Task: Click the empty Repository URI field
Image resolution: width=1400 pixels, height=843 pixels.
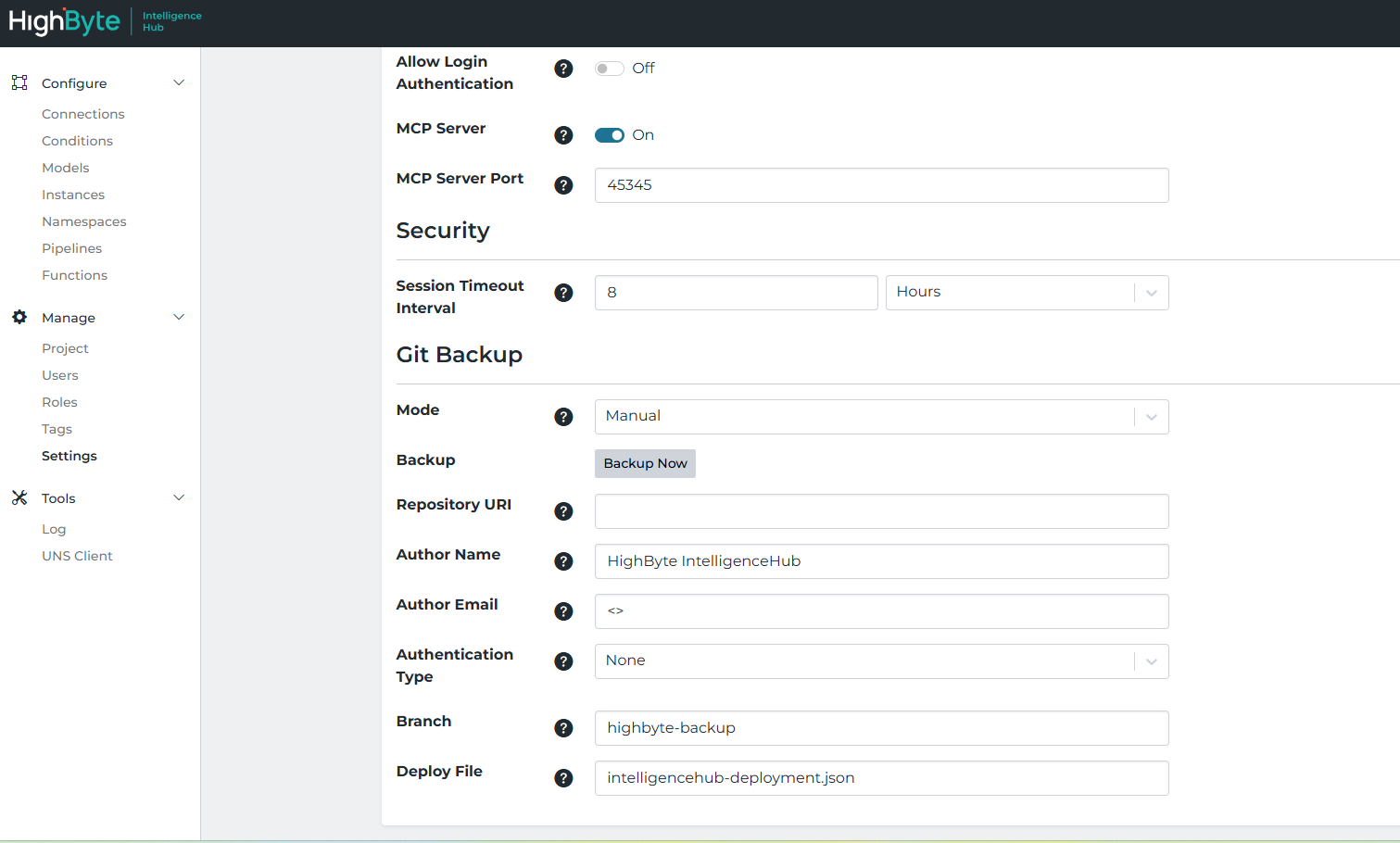Action: pos(881,511)
